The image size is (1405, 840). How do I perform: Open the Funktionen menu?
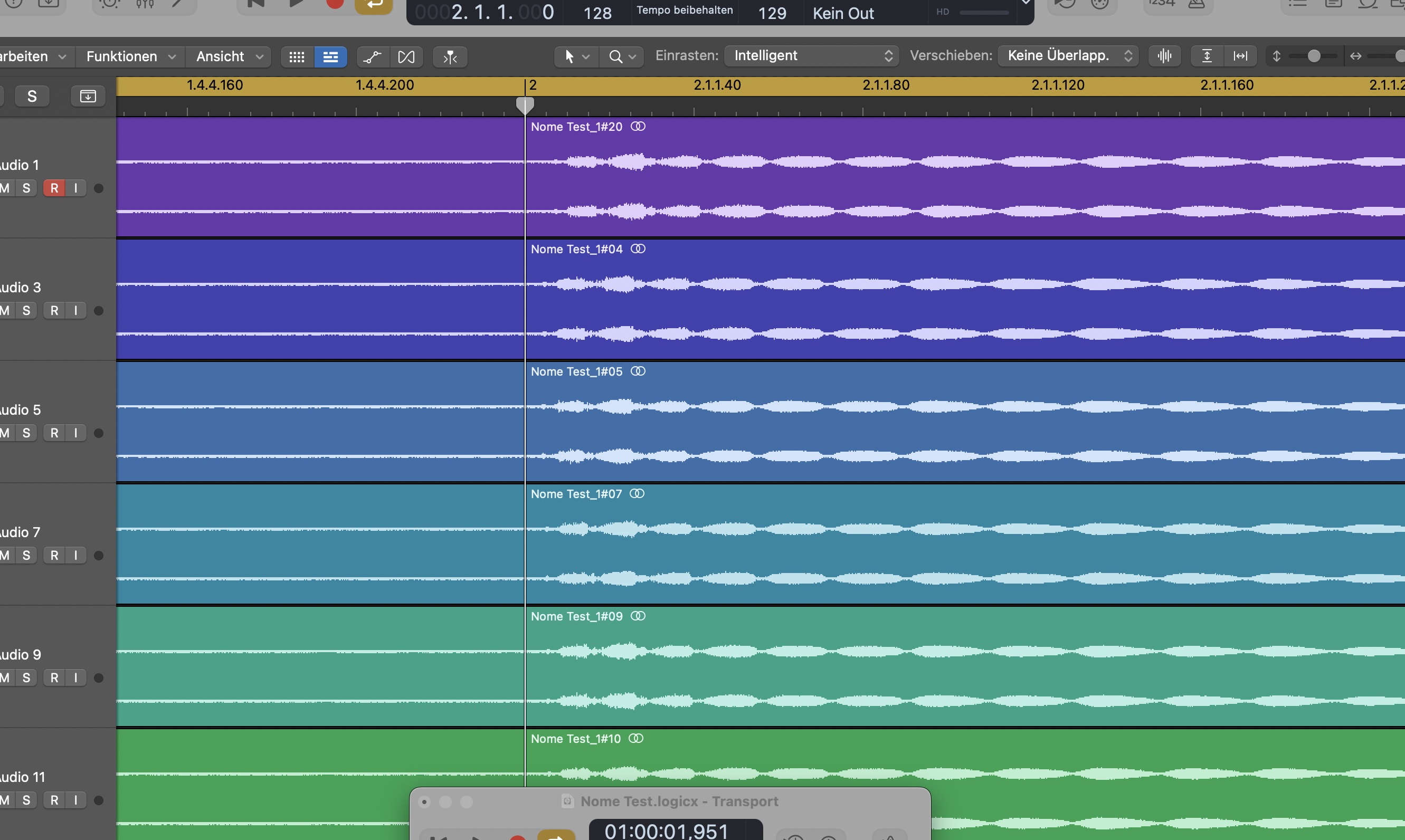pos(130,56)
